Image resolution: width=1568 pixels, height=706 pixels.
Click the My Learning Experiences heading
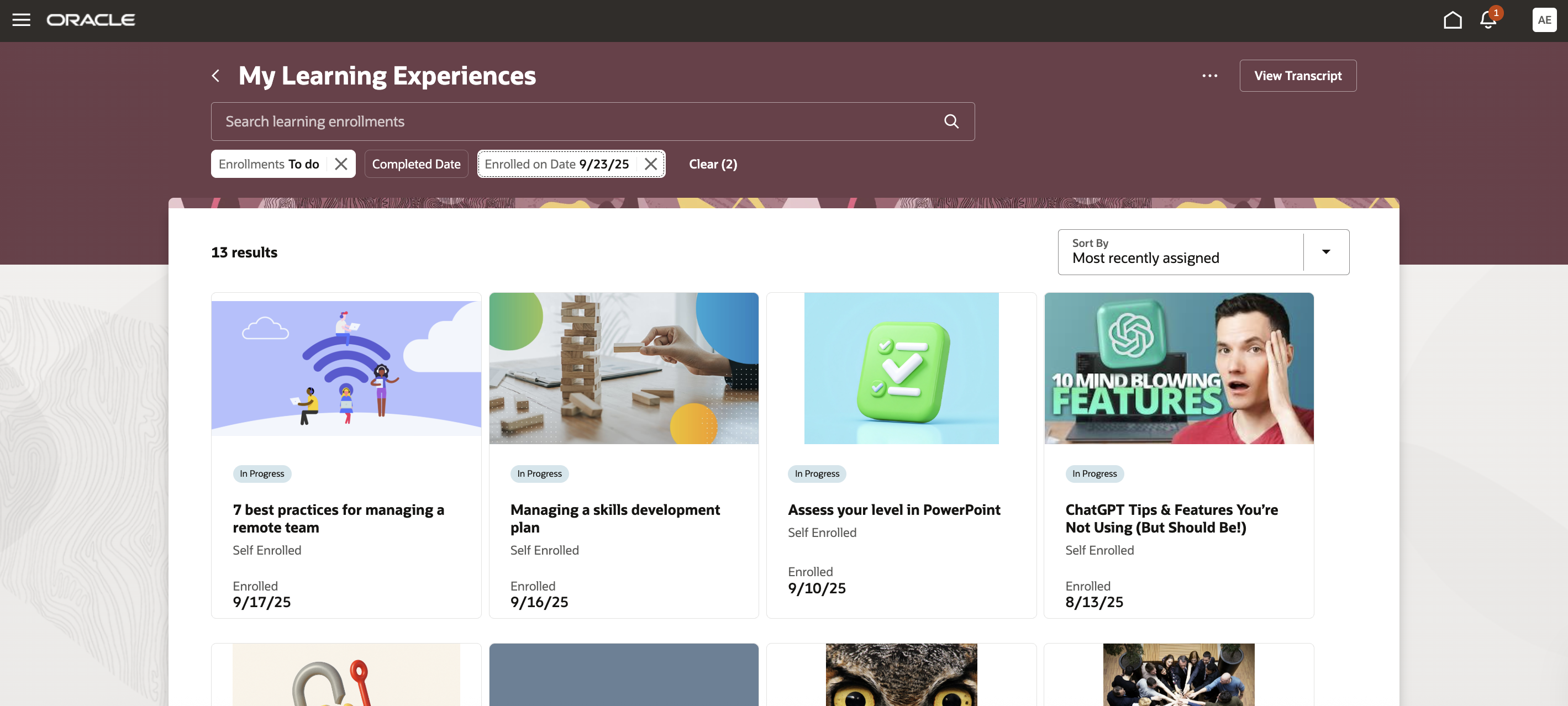387,76
